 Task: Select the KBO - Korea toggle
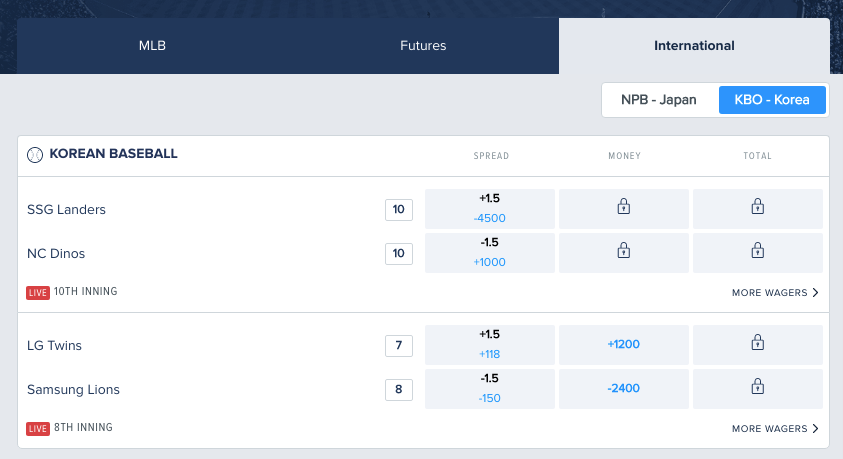pyautogui.click(x=772, y=100)
